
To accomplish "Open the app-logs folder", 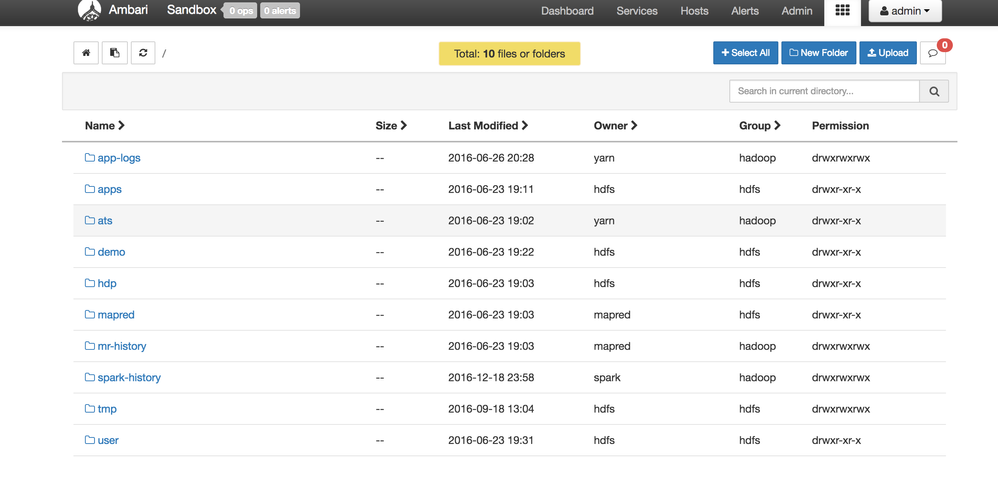I will pos(118,158).
